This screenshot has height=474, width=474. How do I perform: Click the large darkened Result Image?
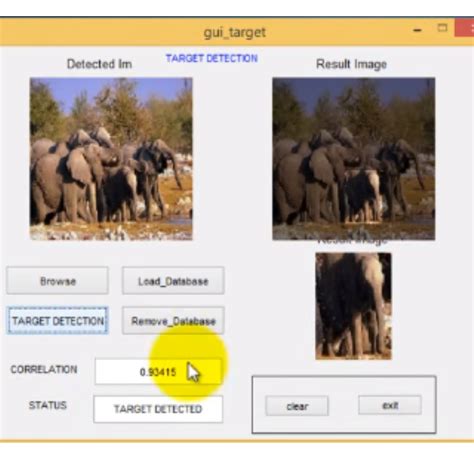click(x=354, y=159)
